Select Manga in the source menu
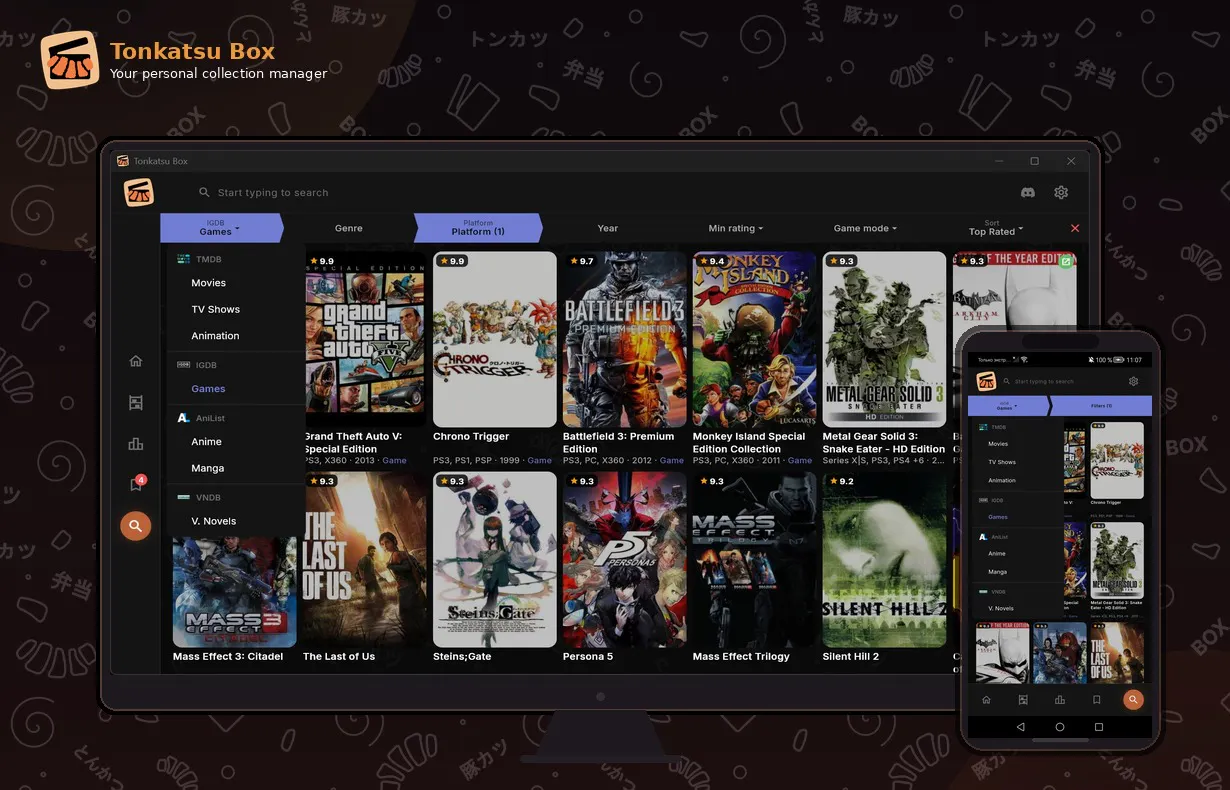This screenshot has height=790, width=1230. (207, 468)
